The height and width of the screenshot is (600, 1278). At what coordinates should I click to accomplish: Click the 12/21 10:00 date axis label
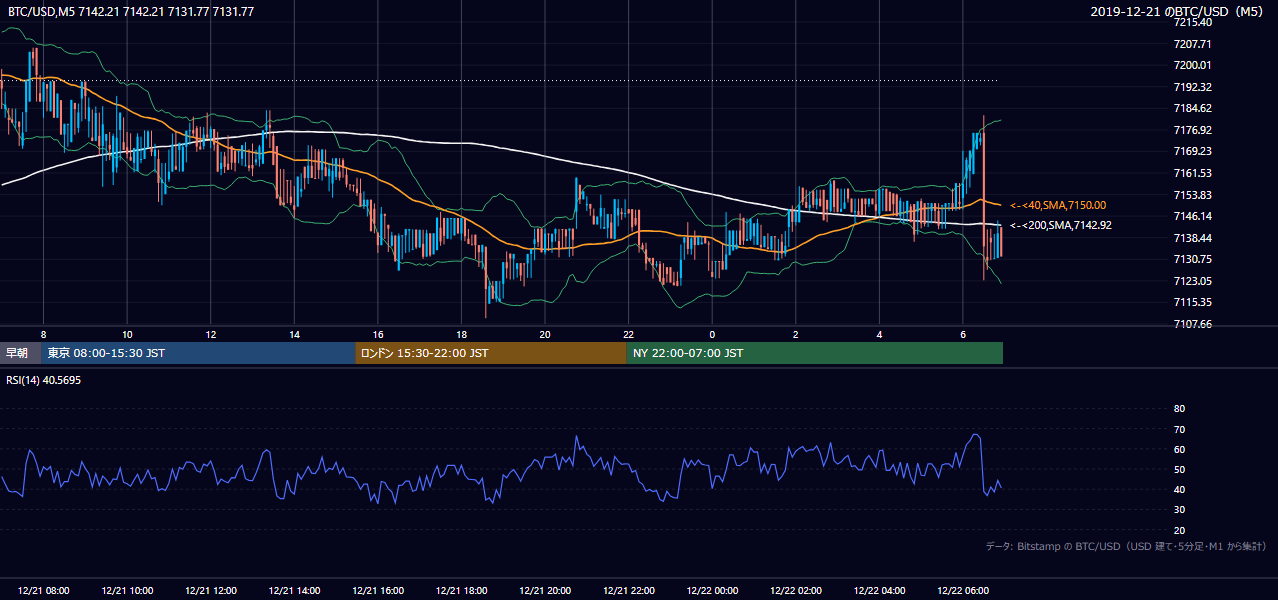pos(127,591)
